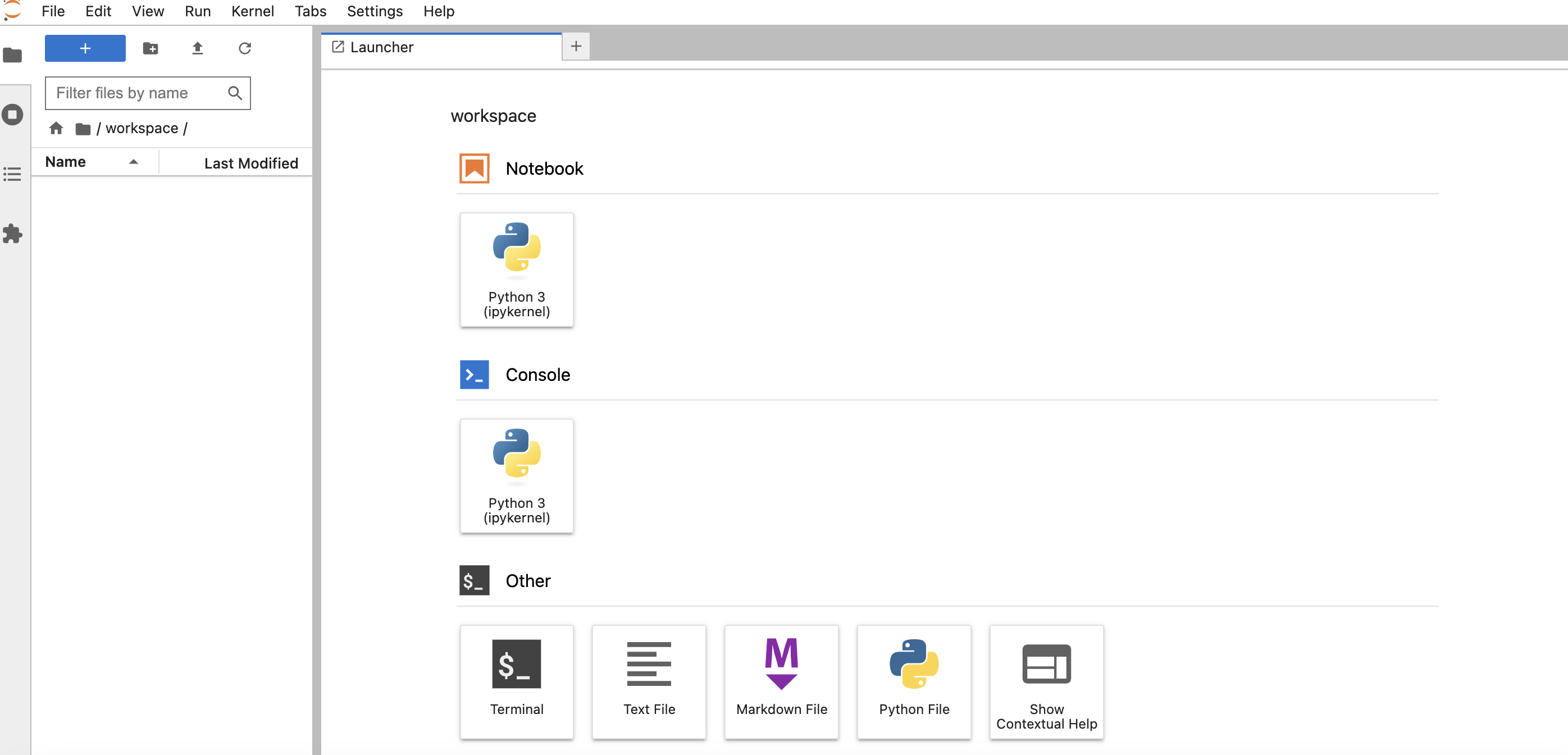1568x755 pixels.
Task: Sort files by Name column arrow
Action: pyautogui.click(x=133, y=162)
